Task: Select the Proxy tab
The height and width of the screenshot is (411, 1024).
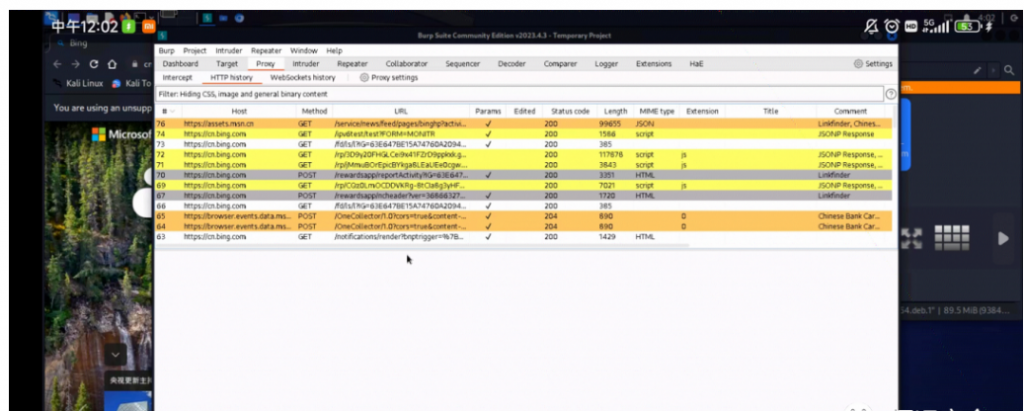Action: pos(266,64)
